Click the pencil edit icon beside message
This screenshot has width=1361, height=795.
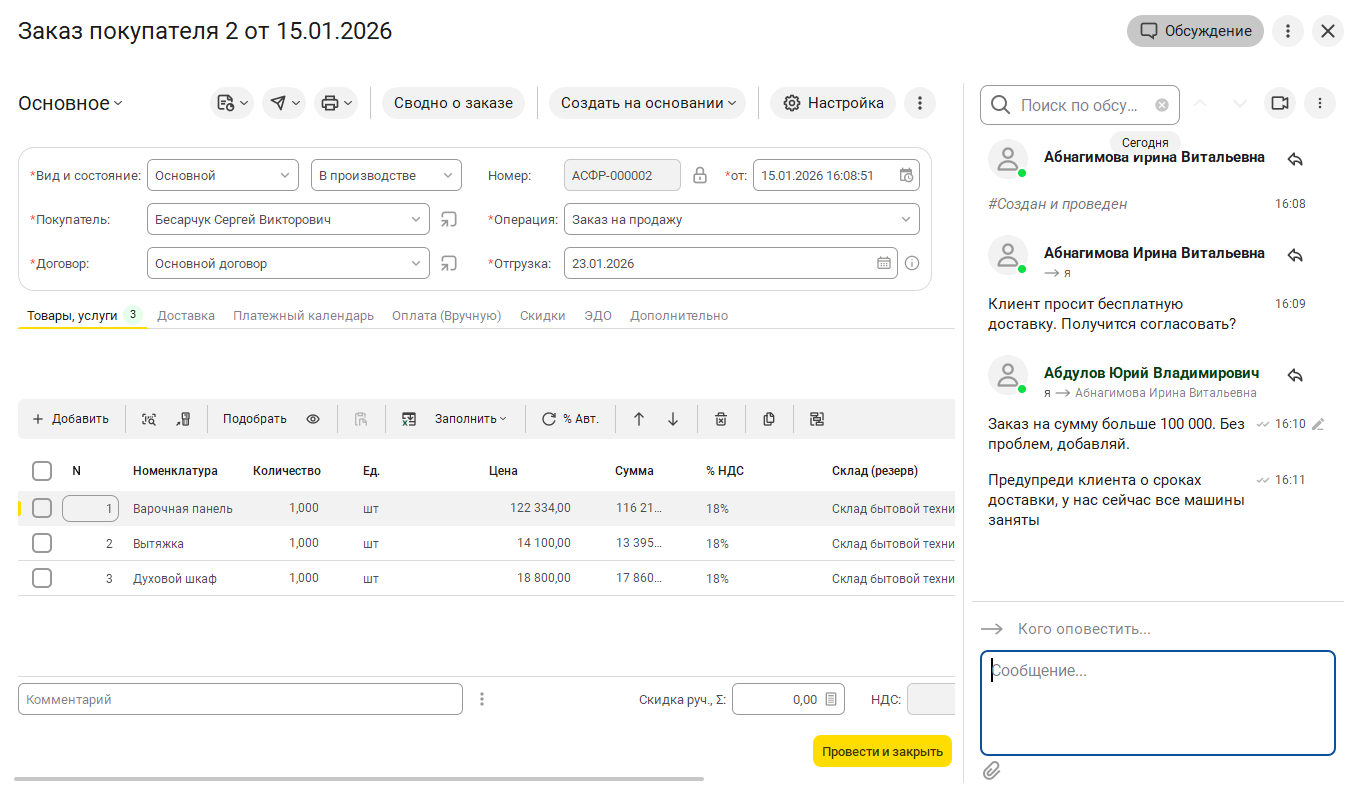pyautogui.click(x=1318, y=424)
